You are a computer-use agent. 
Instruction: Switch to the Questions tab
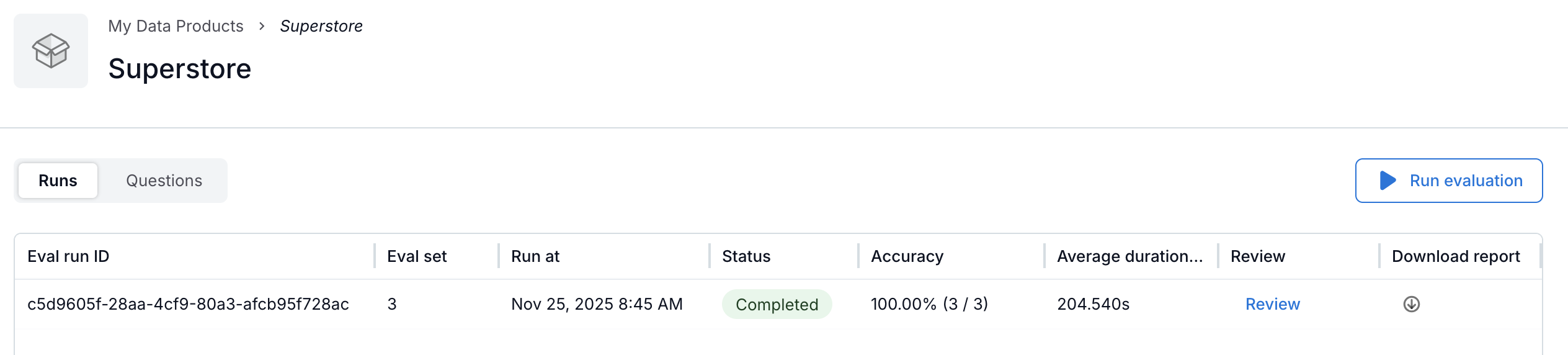pos(164,181)
